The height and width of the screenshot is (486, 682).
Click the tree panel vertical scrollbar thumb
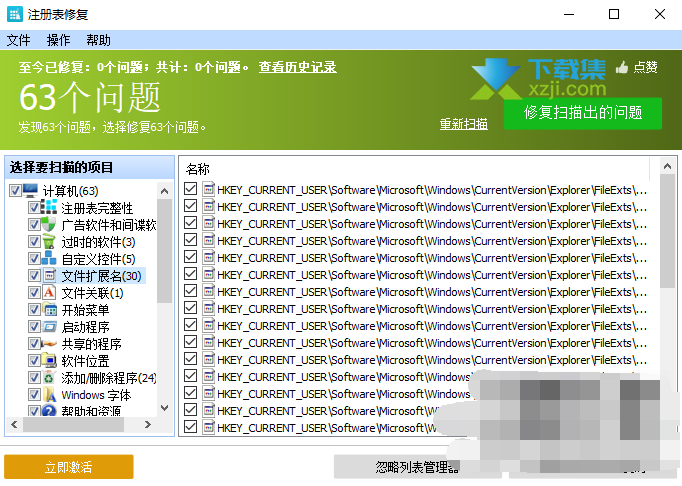click(x=164, y=251)
